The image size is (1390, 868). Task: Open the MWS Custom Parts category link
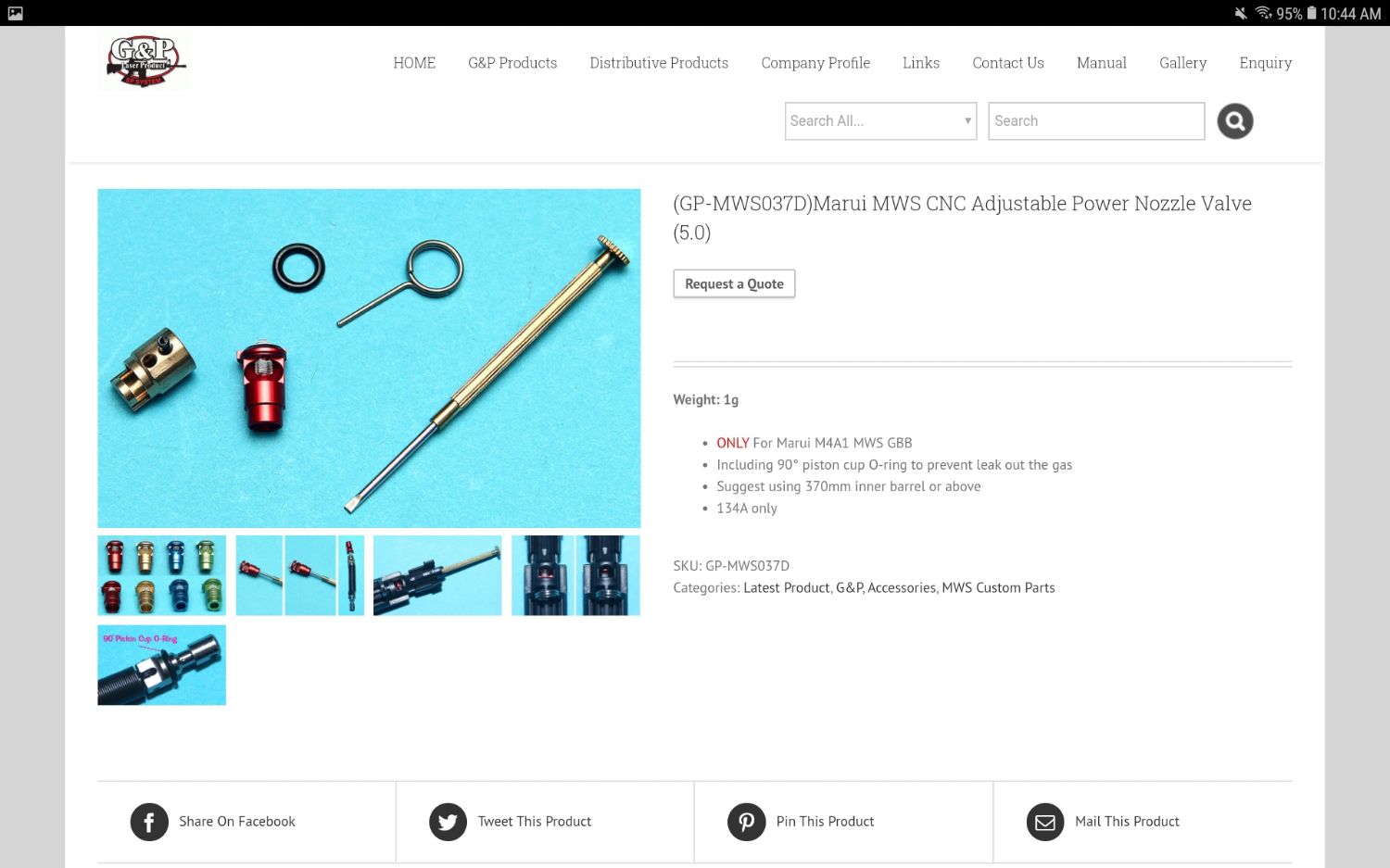pos(998,587)
